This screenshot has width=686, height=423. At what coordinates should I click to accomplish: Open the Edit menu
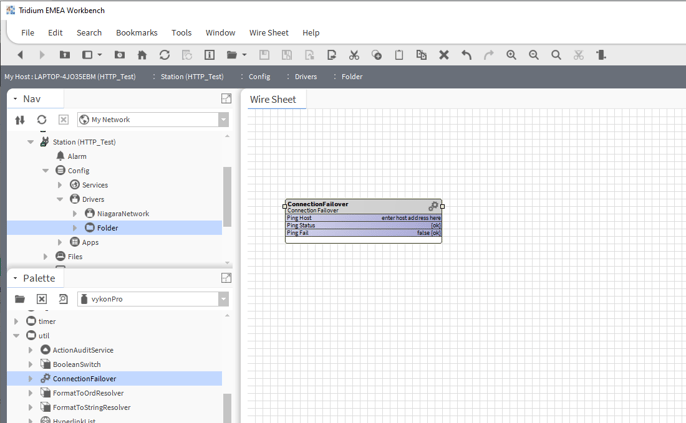point(55,33)
